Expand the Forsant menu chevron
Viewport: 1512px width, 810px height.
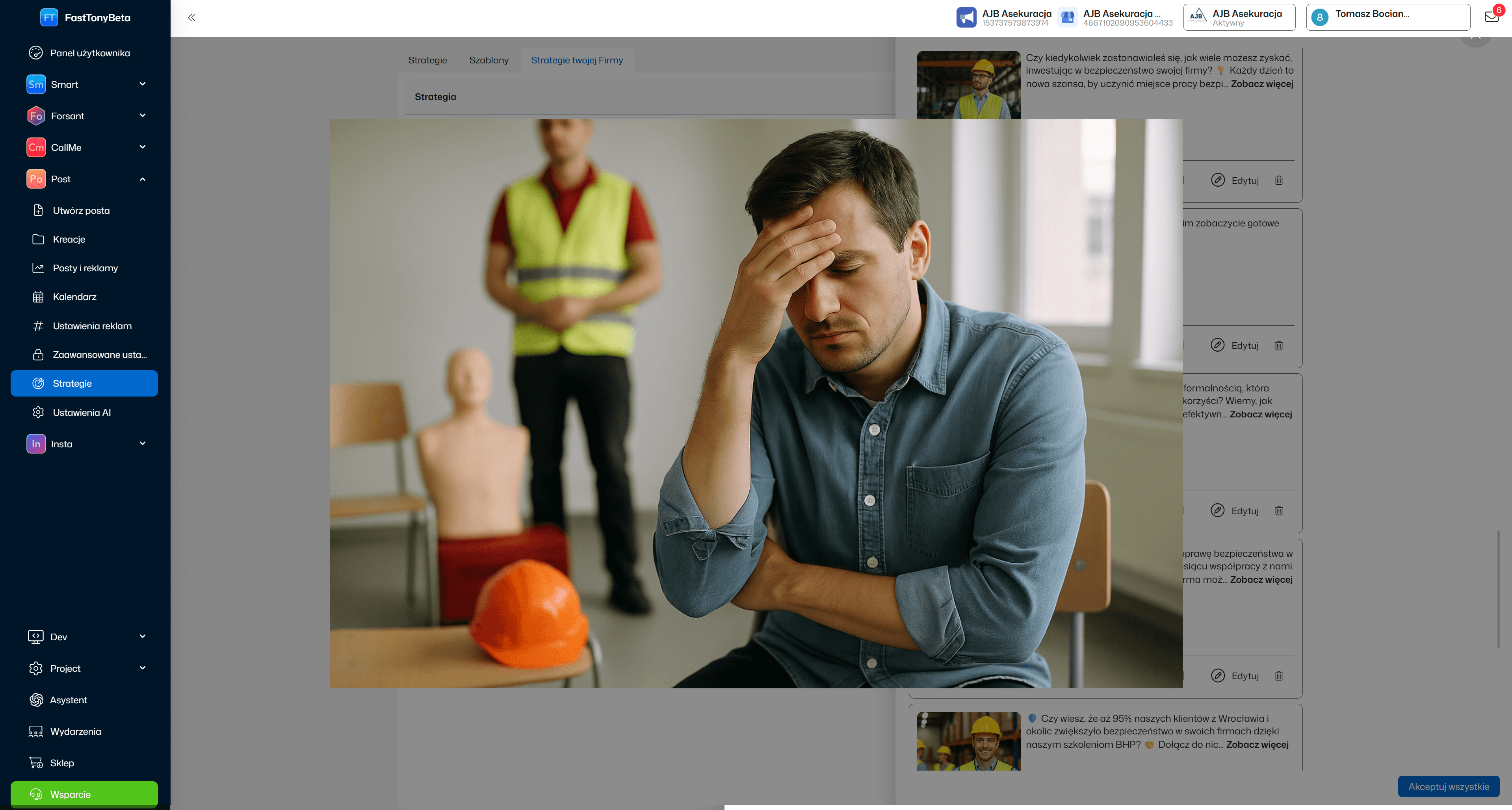point(142,115)
